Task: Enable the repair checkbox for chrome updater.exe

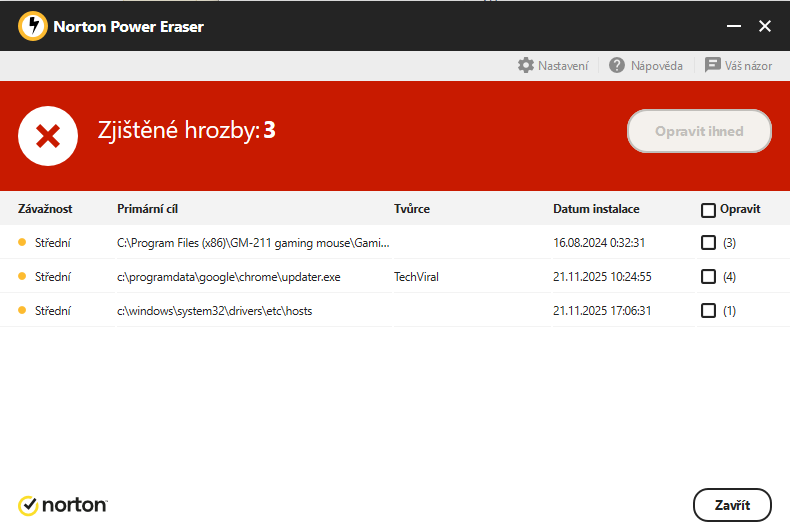Action: pos(708,277)
